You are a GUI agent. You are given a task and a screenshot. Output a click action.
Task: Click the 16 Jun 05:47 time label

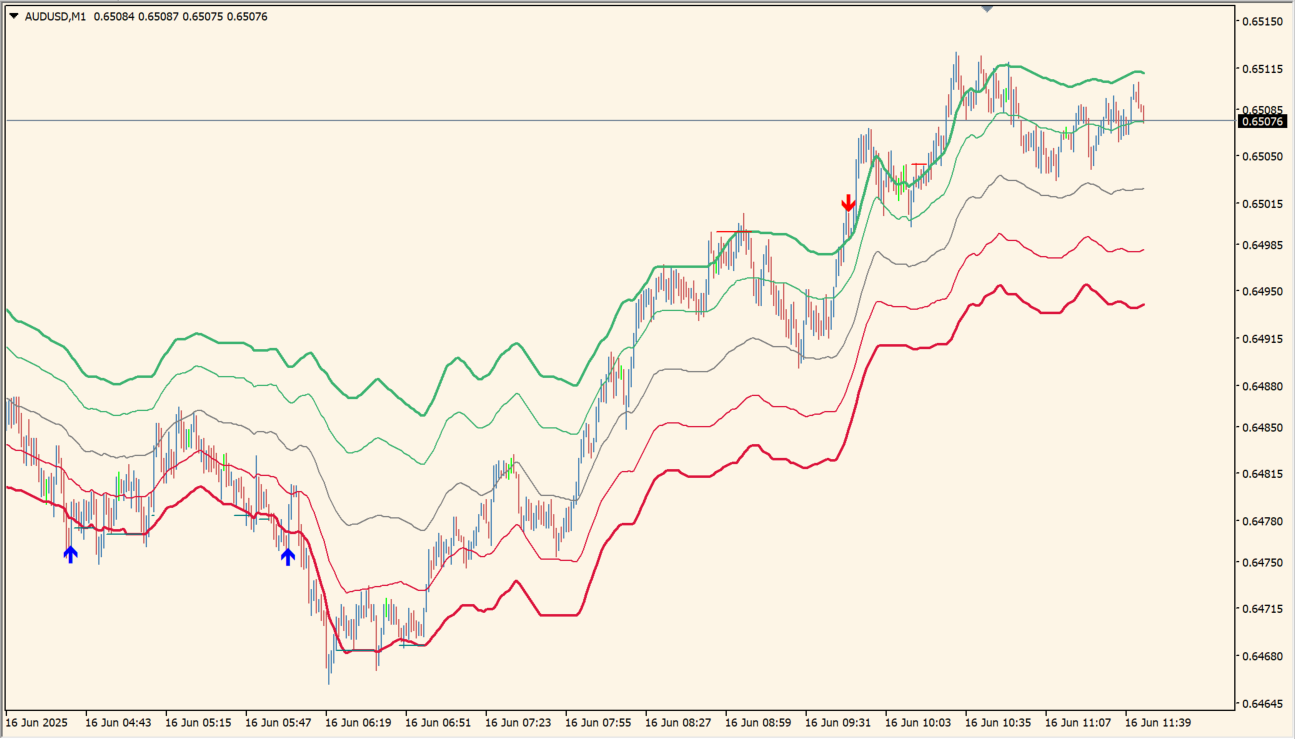pos(279,721)
